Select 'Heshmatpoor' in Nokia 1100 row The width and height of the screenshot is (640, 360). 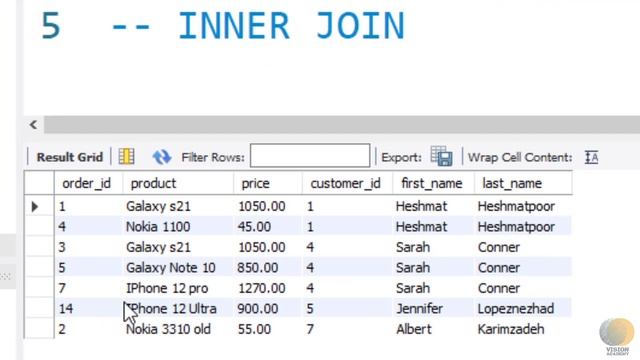pos(516,227)
